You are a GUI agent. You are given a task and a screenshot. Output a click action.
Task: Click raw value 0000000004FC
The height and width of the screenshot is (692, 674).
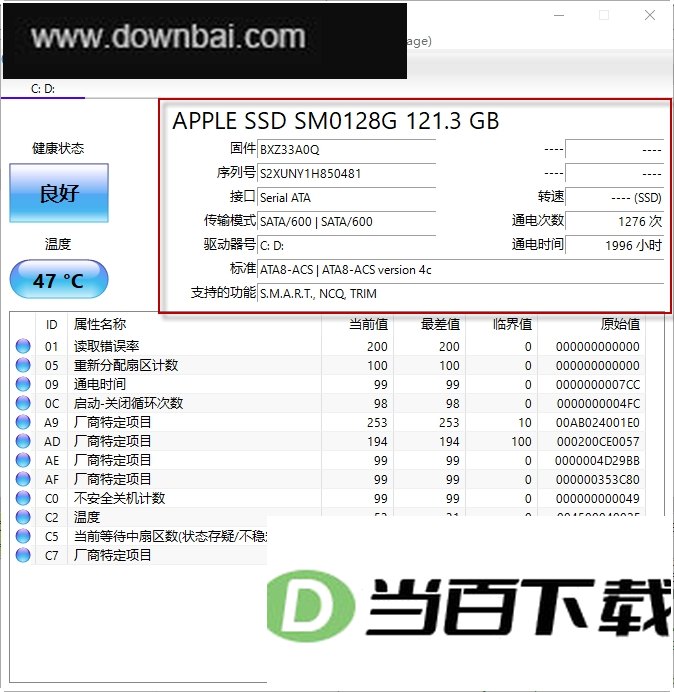tap(598, 404)
